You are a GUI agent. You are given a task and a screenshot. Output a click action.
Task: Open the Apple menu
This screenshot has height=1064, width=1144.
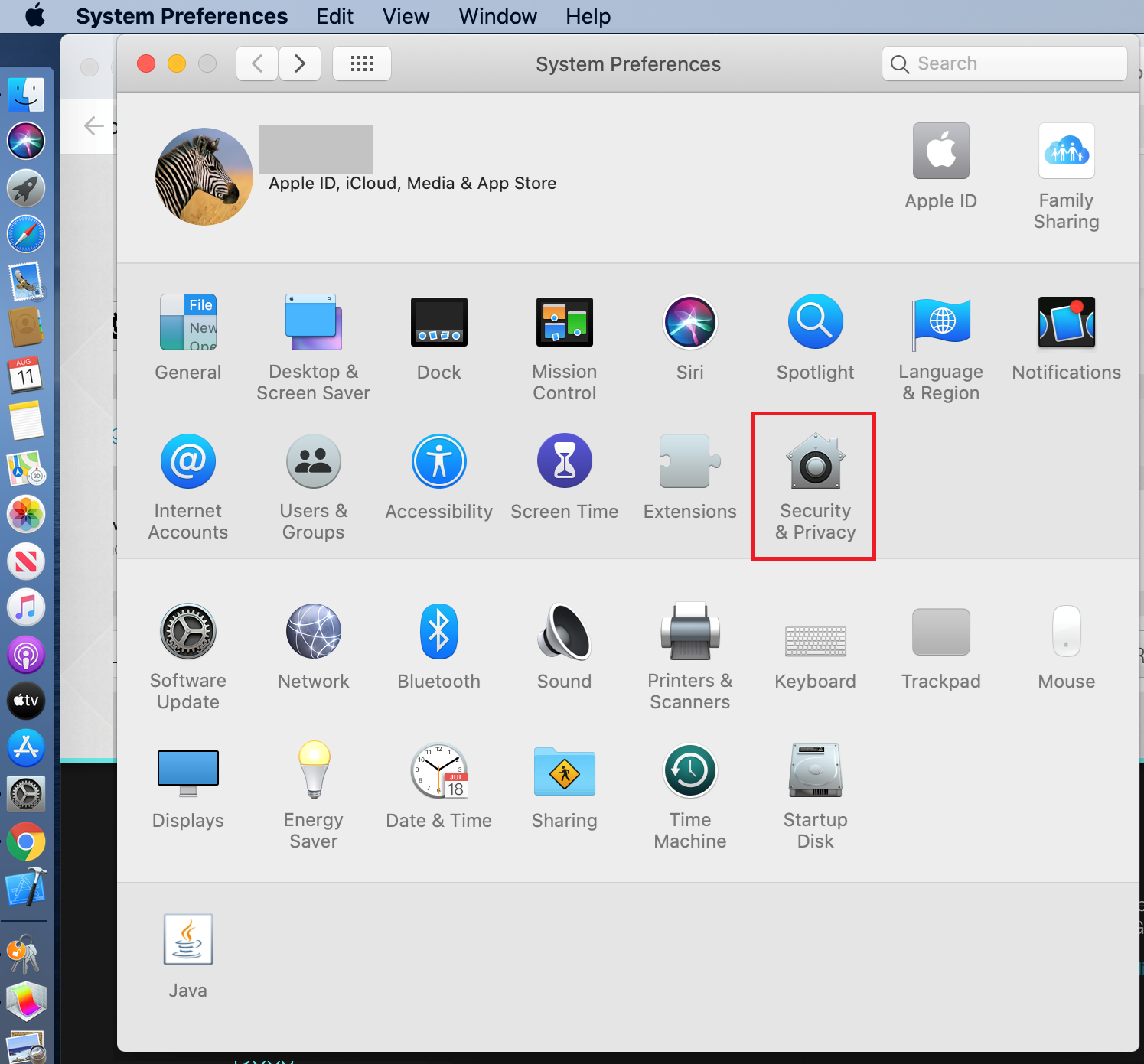pyautogui.click(x=34, y=16)
